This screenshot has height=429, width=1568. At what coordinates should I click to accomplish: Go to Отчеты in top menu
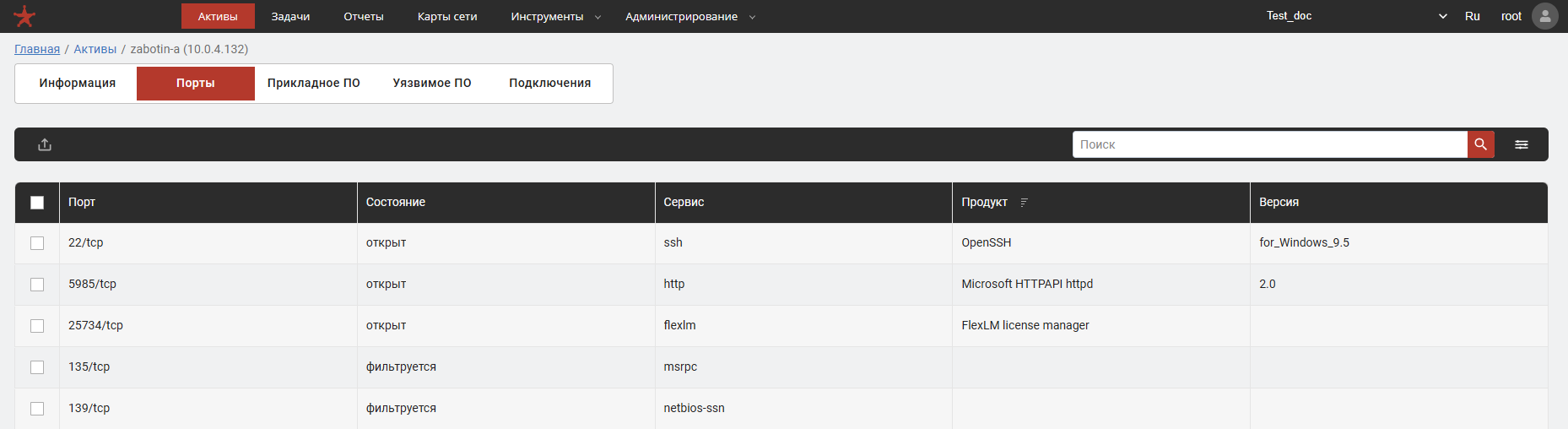pos(363,17)
